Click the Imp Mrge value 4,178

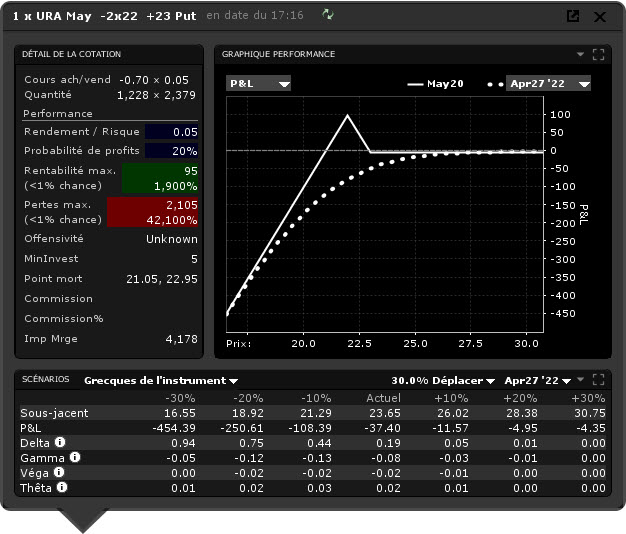(x=181, y=339)
